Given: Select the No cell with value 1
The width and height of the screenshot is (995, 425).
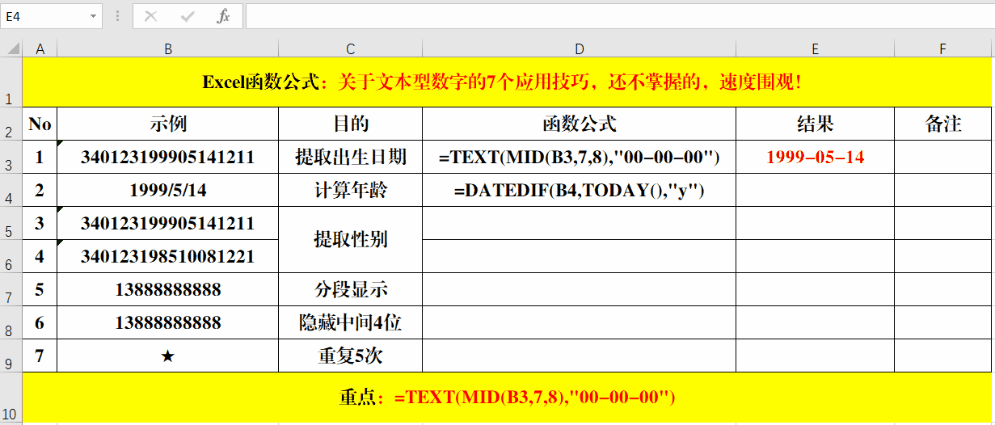Looking at the screenshot, I should coord(40,157).
